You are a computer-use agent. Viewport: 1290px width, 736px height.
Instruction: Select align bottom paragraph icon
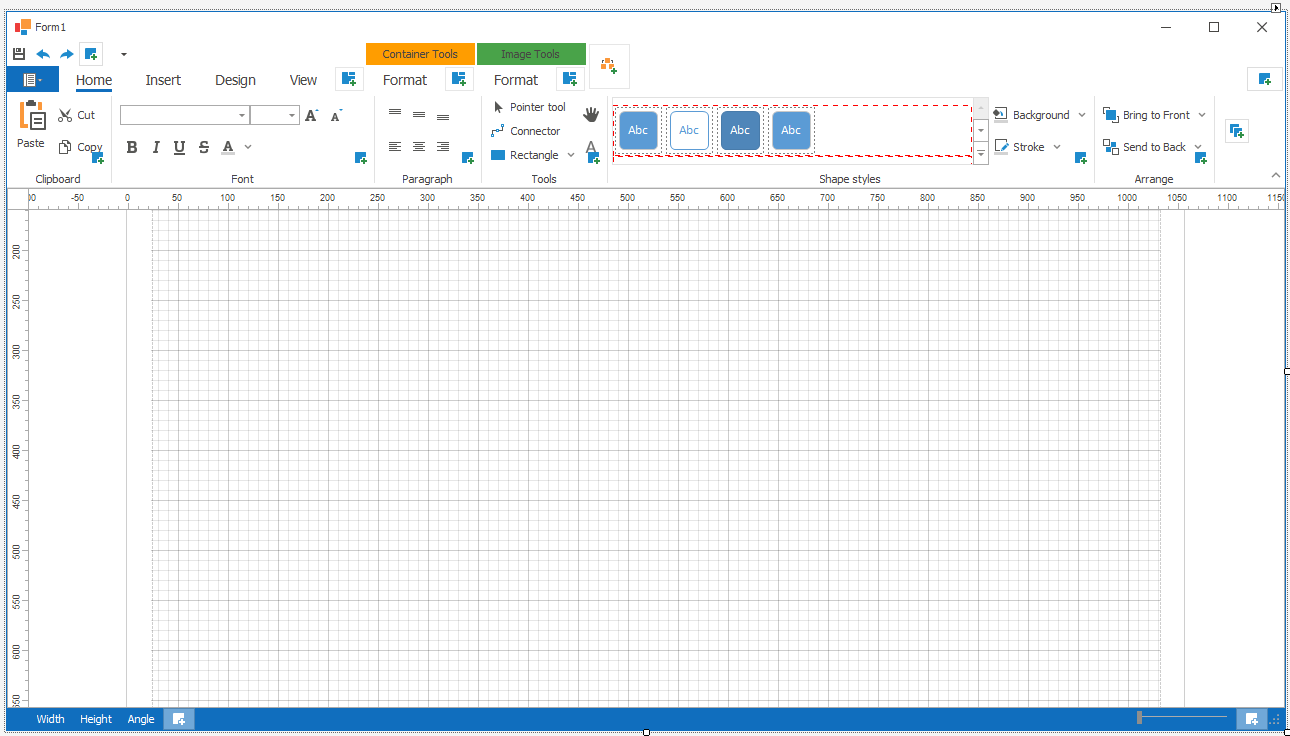point(443,115)
